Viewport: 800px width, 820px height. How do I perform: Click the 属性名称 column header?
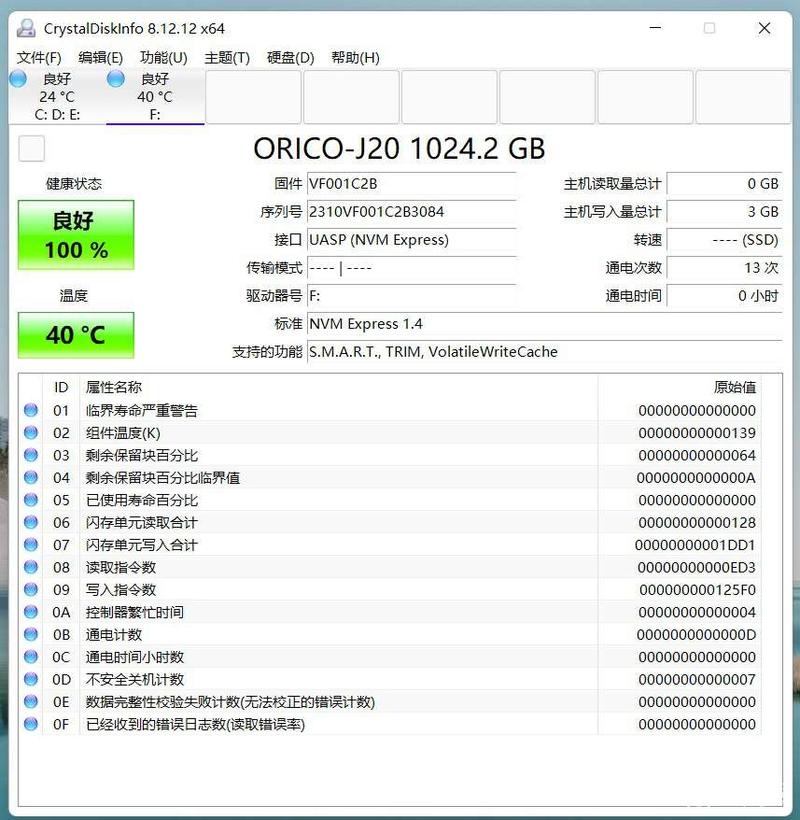(x=339, y=388)
